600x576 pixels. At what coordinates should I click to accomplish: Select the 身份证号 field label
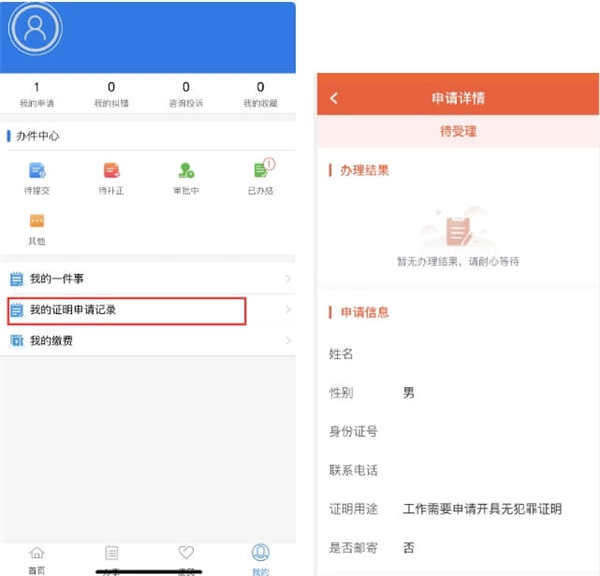pos(353,432)
